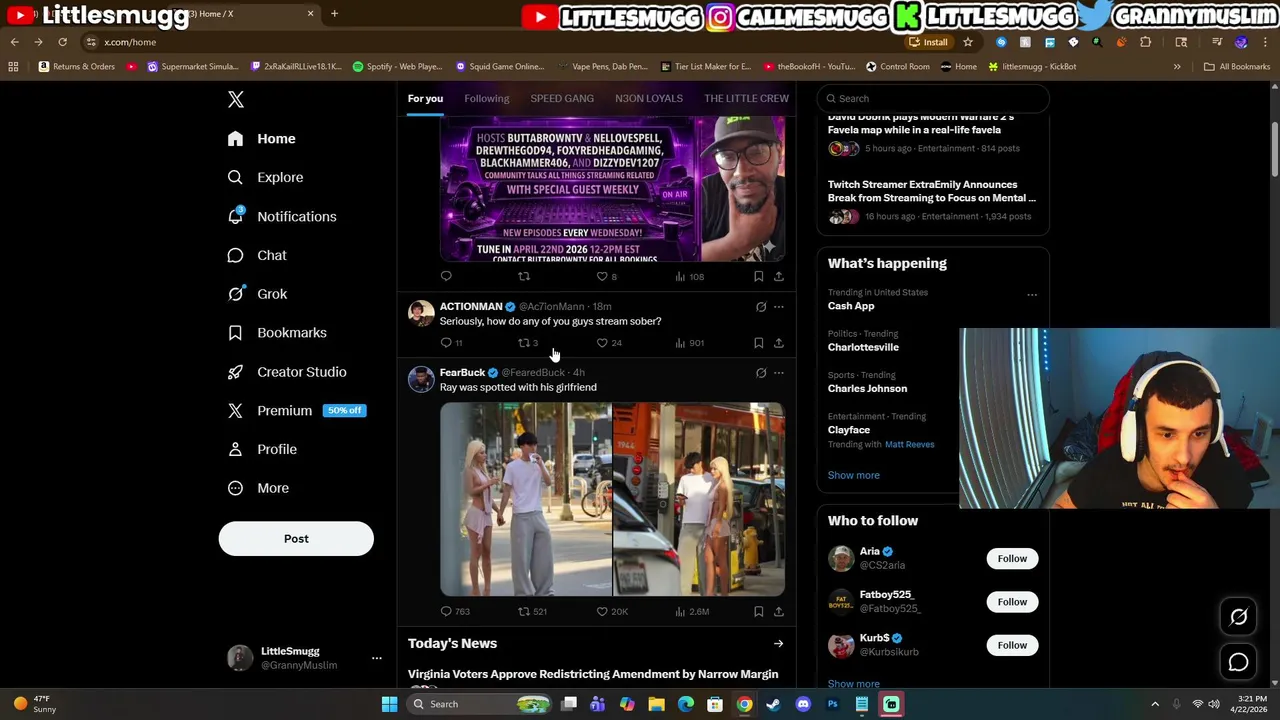Open Creator Studio in the sidebar
Viewport: 1280px width, 720px height.
(288, 372)
